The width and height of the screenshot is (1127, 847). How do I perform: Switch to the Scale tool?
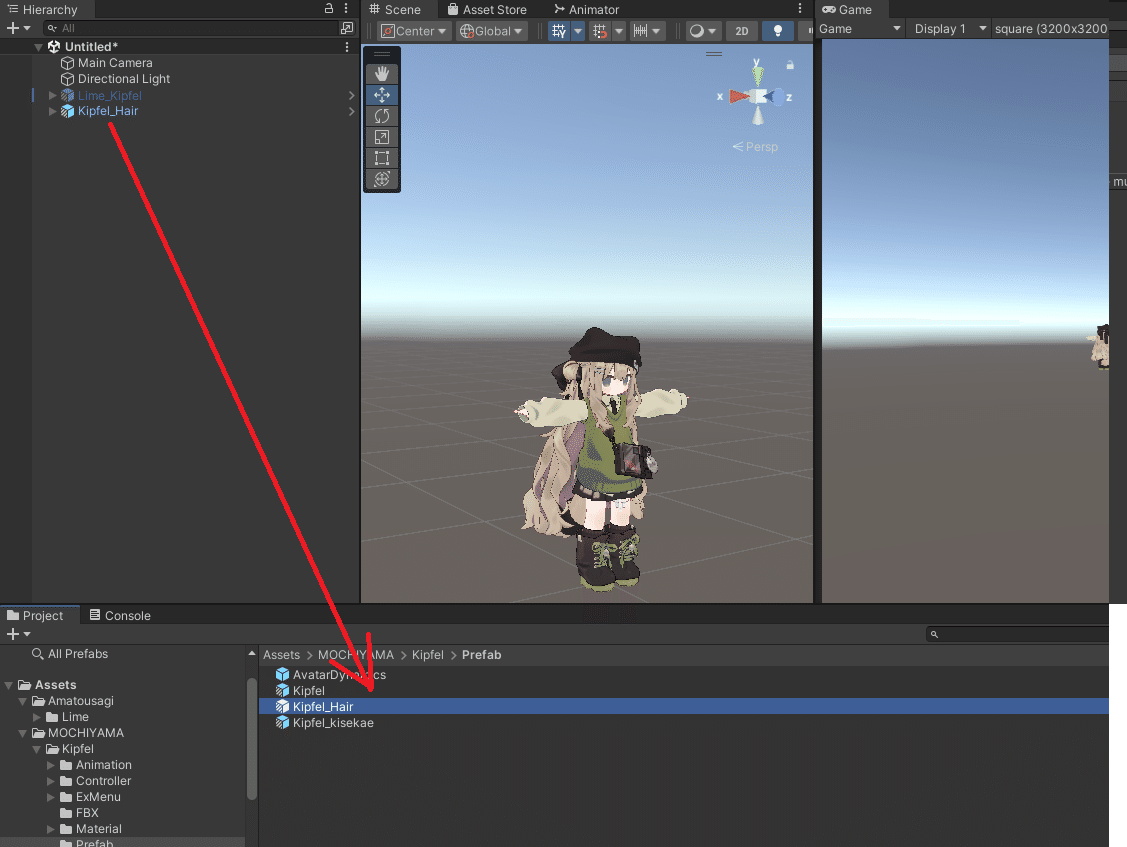pos(382,137)
